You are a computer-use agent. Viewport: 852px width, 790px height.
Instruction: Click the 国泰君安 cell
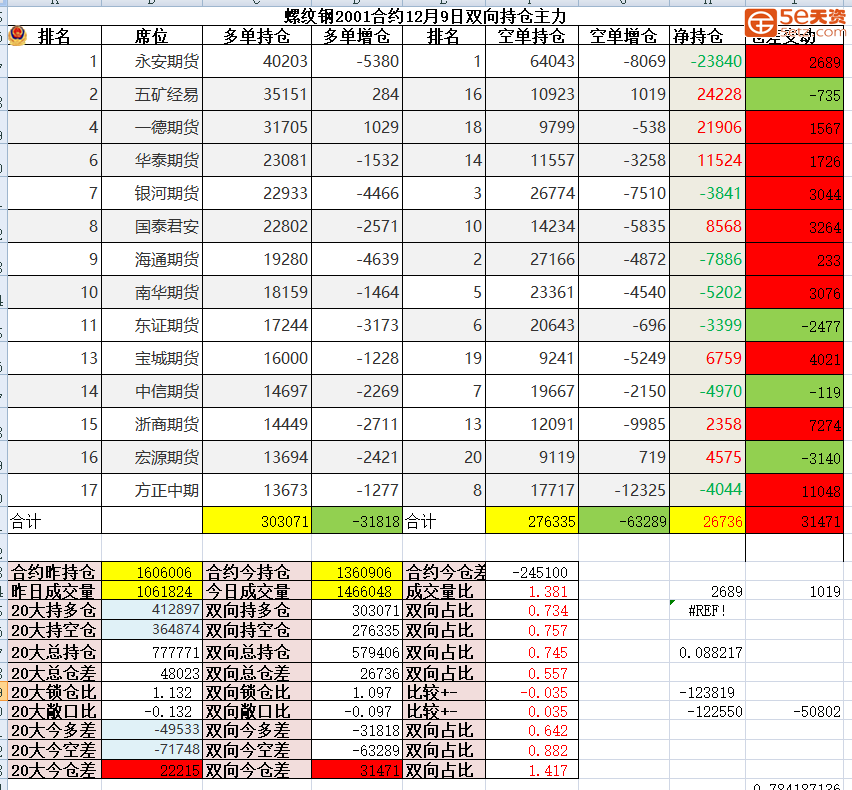pyautogui.click(x=152, y=227)
